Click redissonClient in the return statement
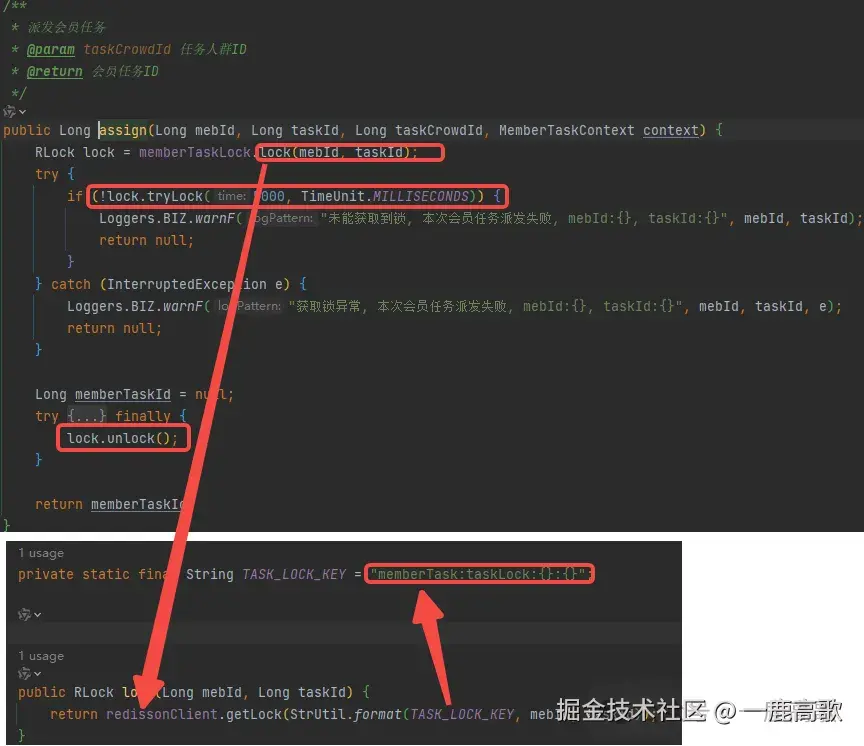Viewport: 864px width, 746px height. coord(162,714)
